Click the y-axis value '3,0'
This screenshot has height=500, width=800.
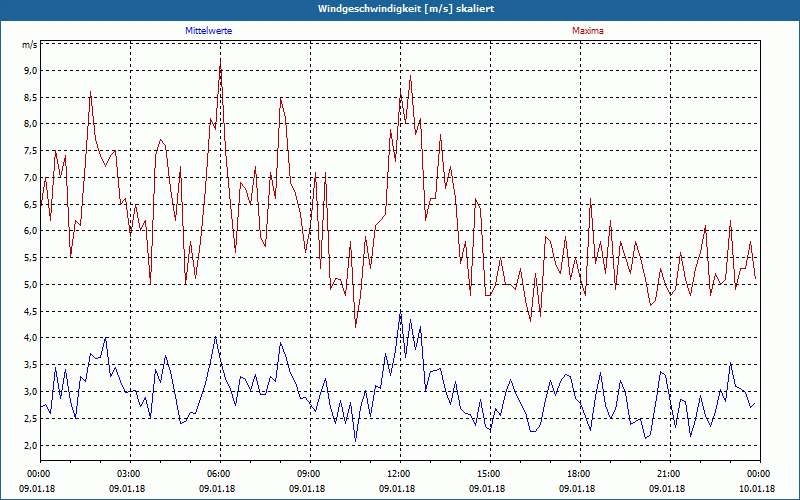[x=31, y=392]
